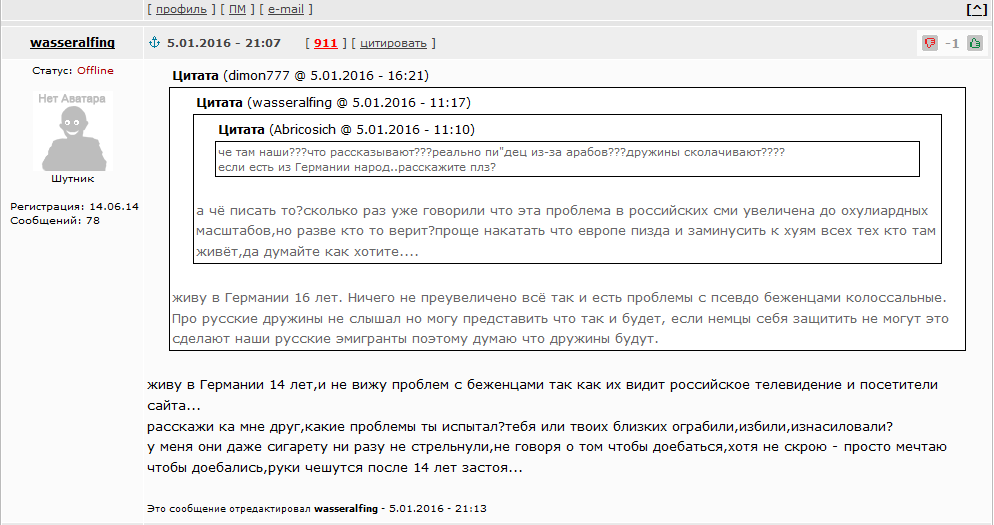Open the wasseralfing username profile

tap(72, 42)
